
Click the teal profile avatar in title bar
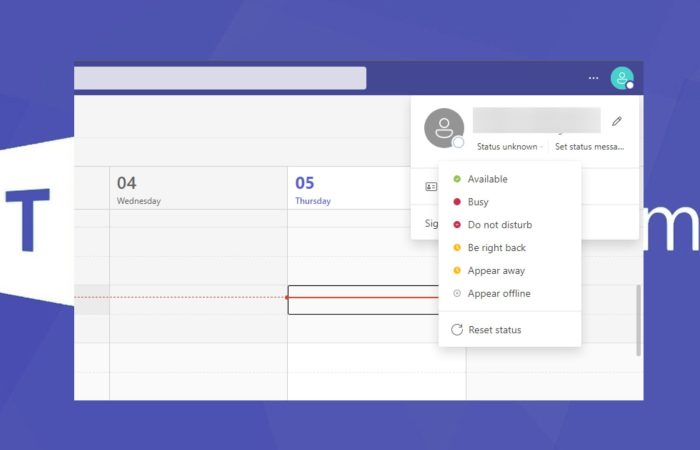(x=622, y=78)
